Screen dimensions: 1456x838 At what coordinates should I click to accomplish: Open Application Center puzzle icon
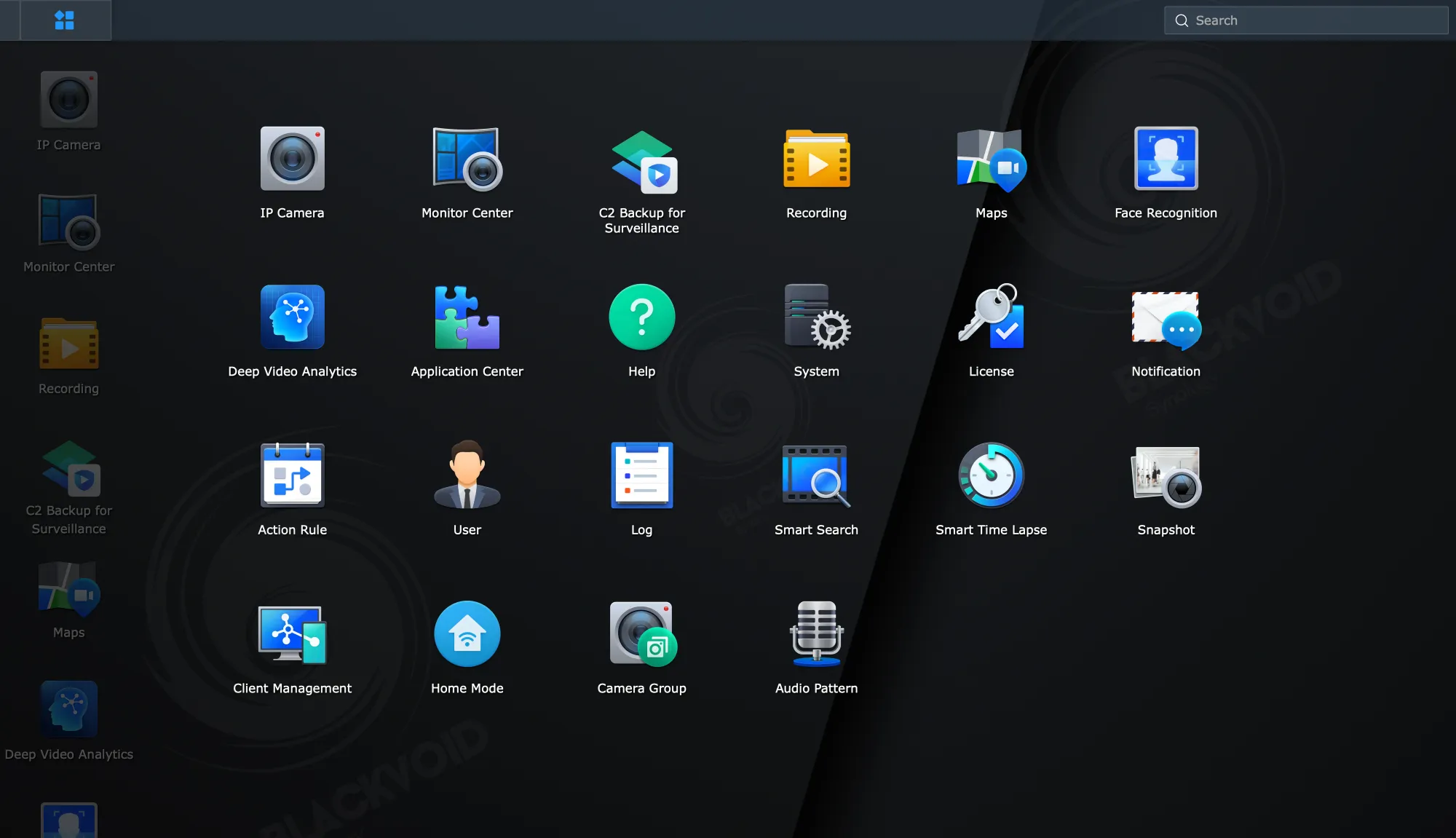tap(467, 317)
